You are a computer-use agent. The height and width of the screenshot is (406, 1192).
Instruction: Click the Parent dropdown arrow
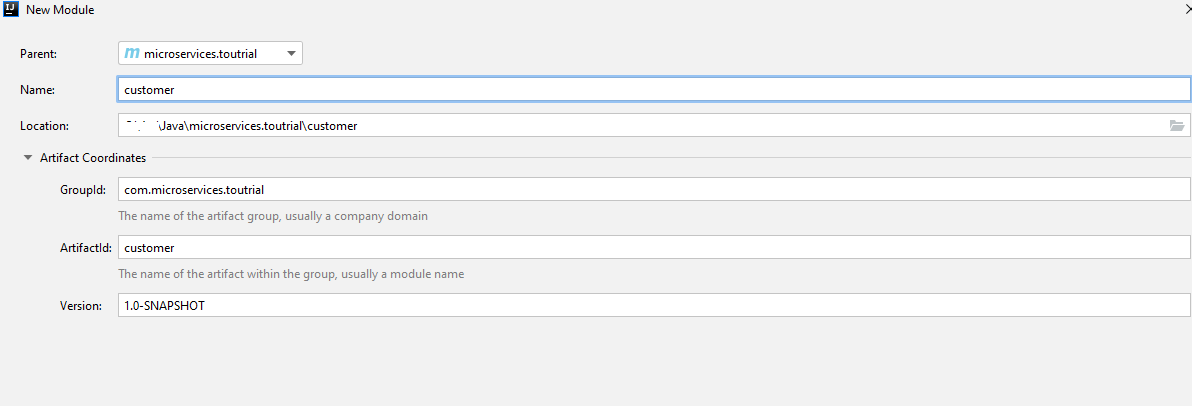[x=291, y=54]
